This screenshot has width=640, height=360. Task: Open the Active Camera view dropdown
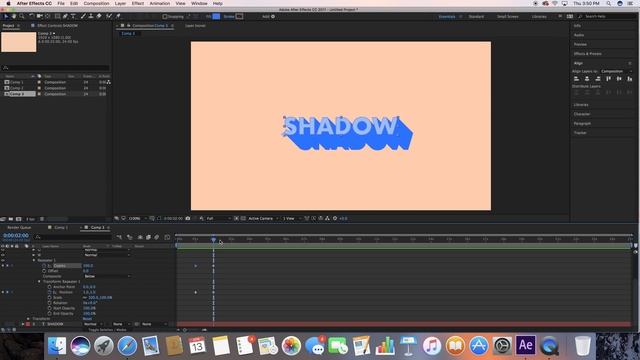pos(263,218)
